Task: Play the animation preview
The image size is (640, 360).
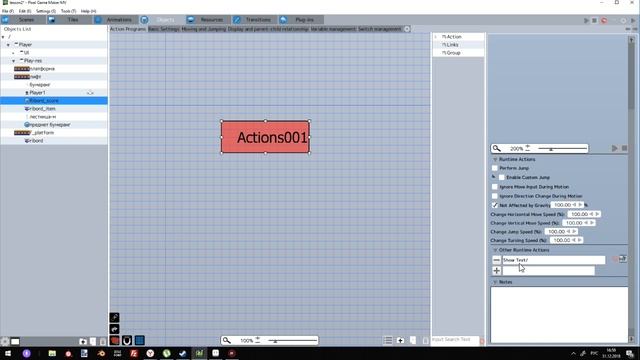Action: tap(615, 148)
